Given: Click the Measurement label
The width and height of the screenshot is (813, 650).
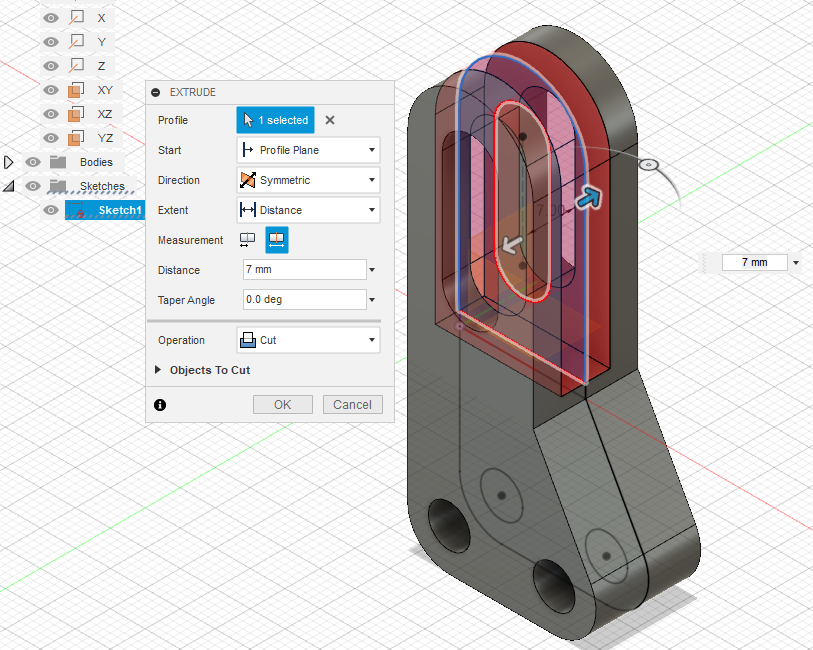Looking at the screenshot, I should tap(190, 240).
